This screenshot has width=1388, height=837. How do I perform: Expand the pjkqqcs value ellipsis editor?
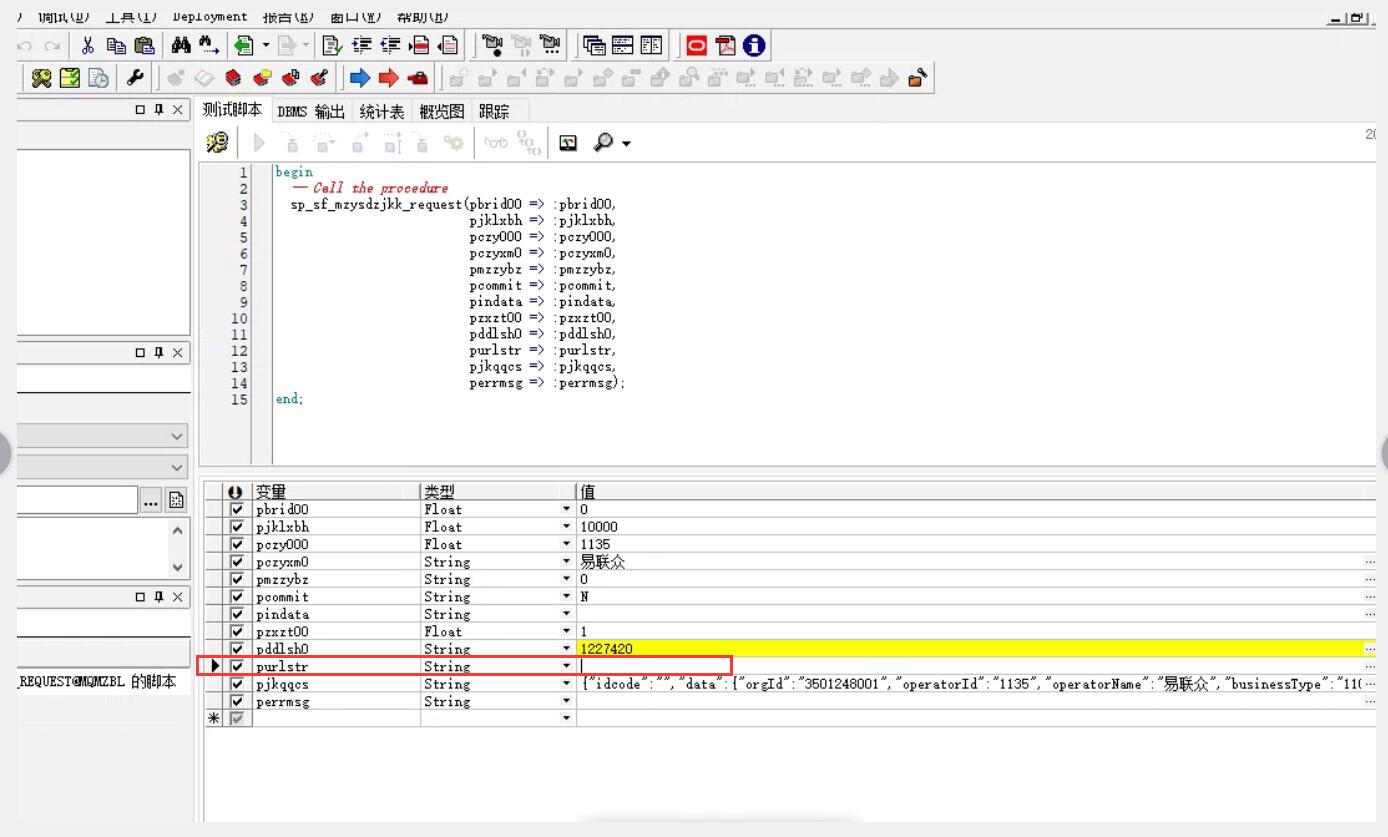point(1369,684)
